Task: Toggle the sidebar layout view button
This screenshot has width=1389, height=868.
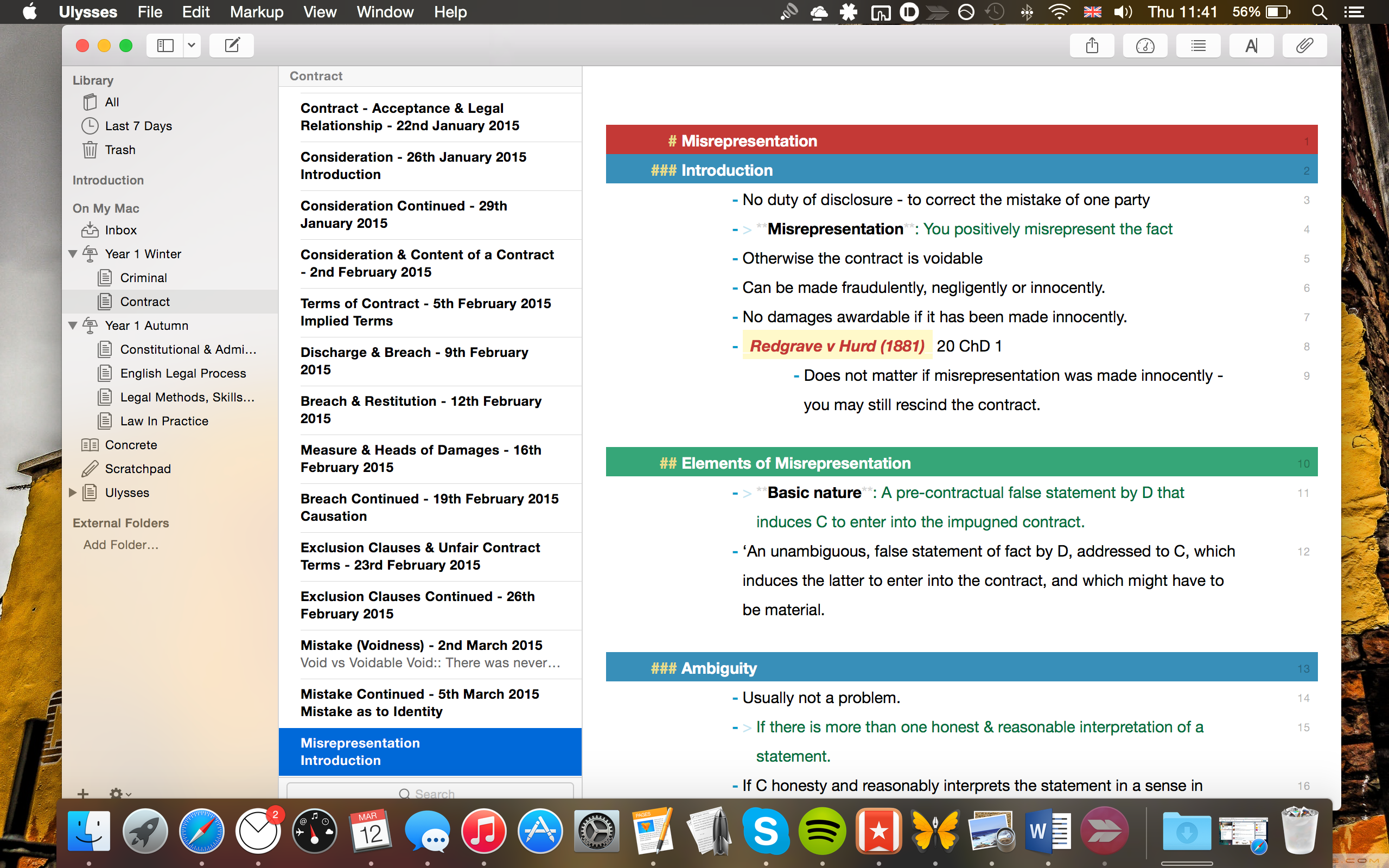Action: point(165,46)
